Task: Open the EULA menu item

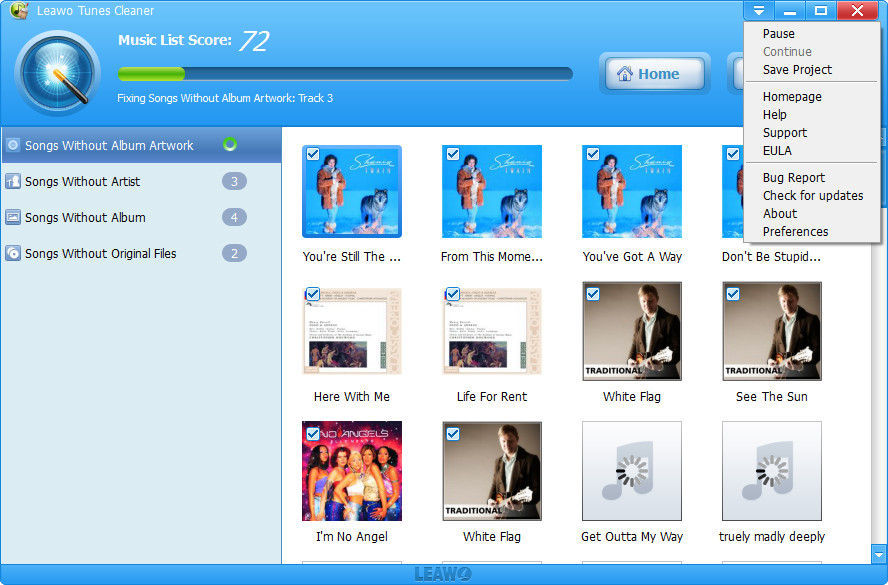Action: coord(776,151)
